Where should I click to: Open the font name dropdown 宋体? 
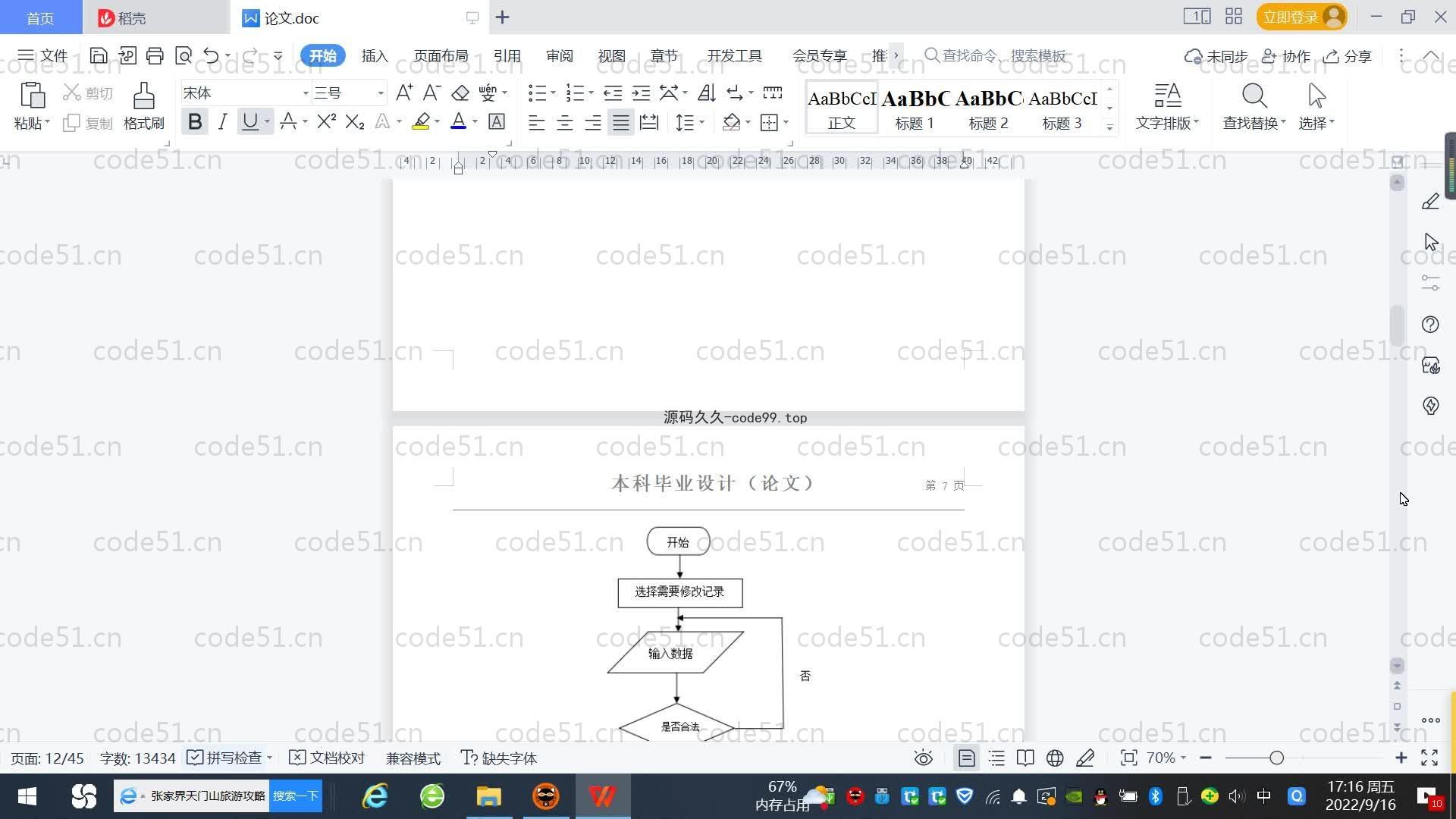(306, 93)
